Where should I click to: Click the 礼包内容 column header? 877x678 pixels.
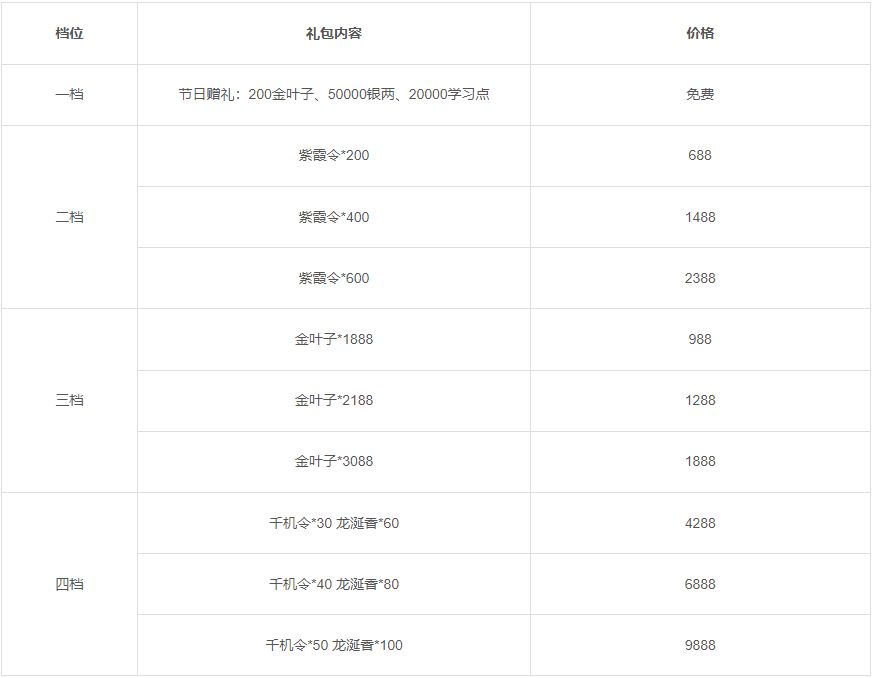point(334,33)
